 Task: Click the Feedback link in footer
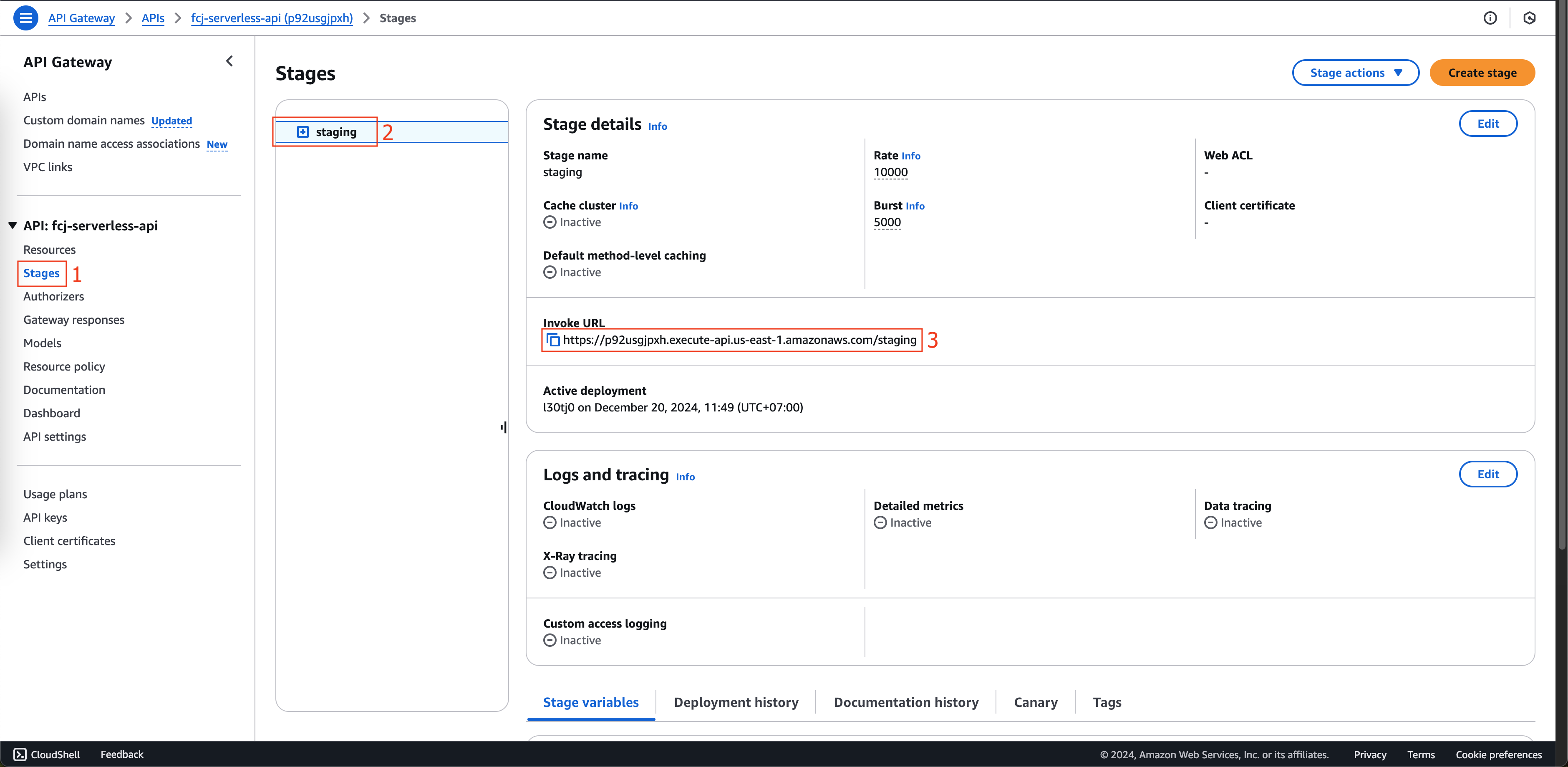[x=122, y=754]
